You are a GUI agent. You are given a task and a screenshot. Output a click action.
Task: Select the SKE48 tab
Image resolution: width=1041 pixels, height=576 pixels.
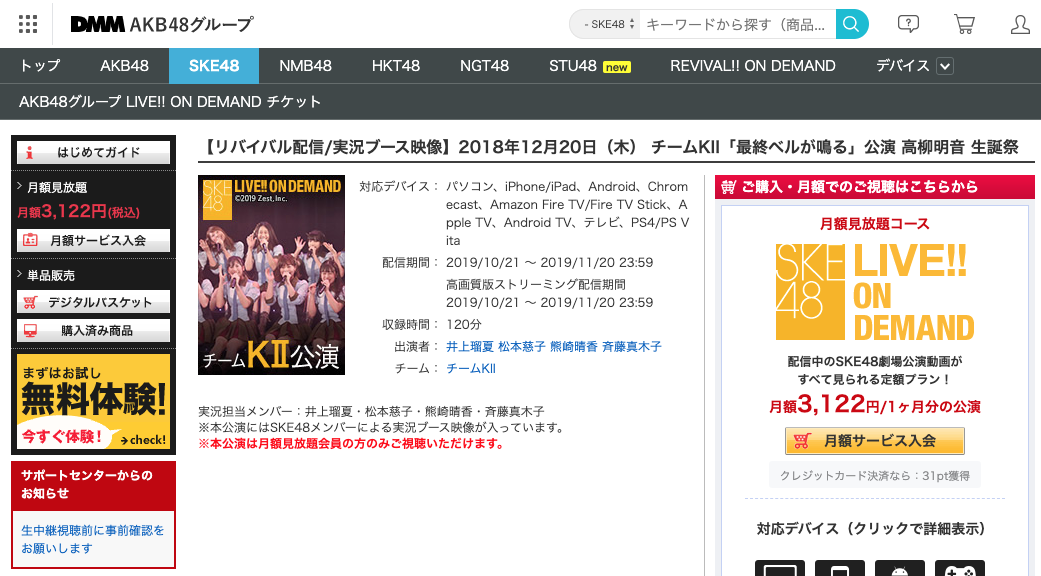coord(214,66)
